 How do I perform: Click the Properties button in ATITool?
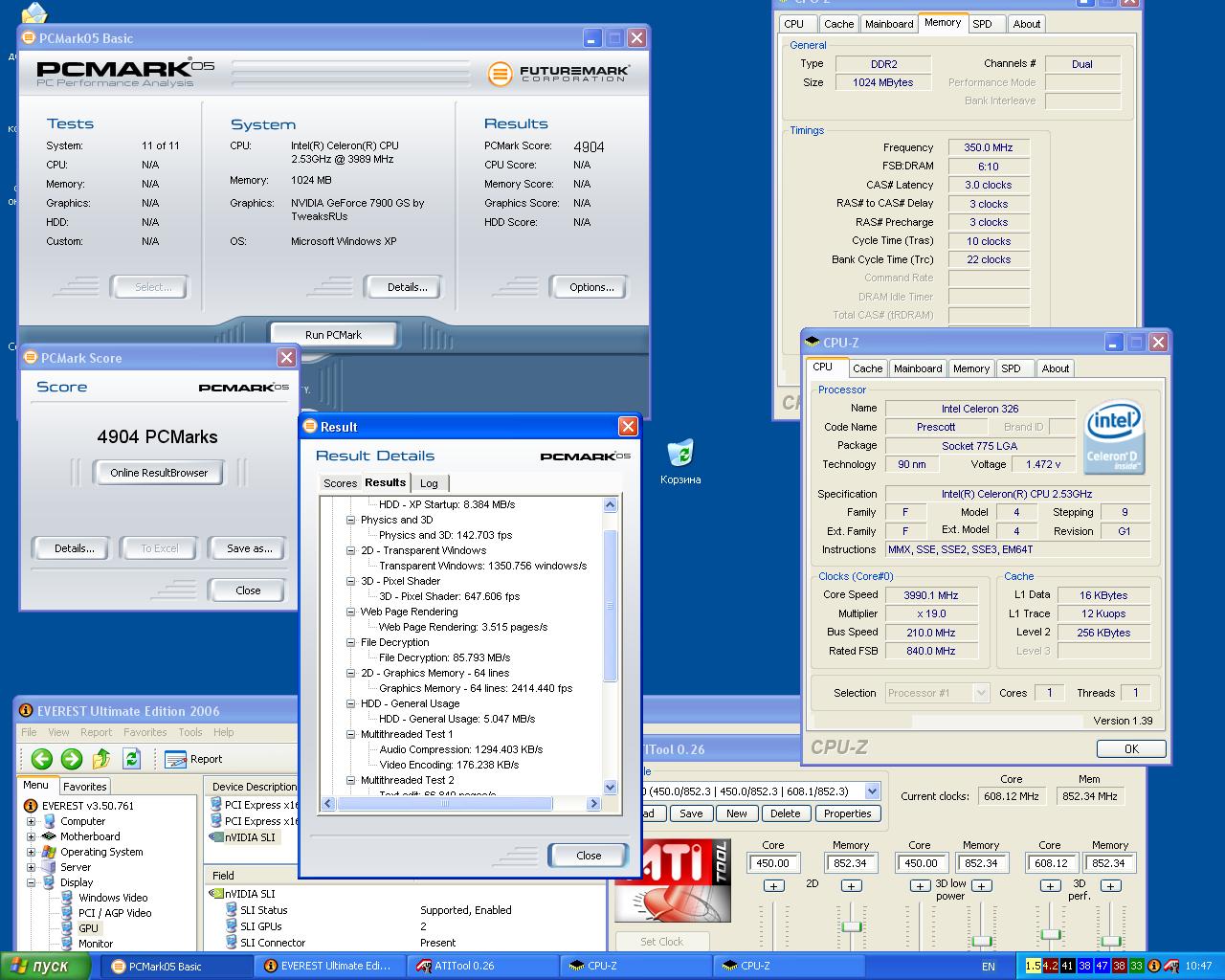[847, 813]
